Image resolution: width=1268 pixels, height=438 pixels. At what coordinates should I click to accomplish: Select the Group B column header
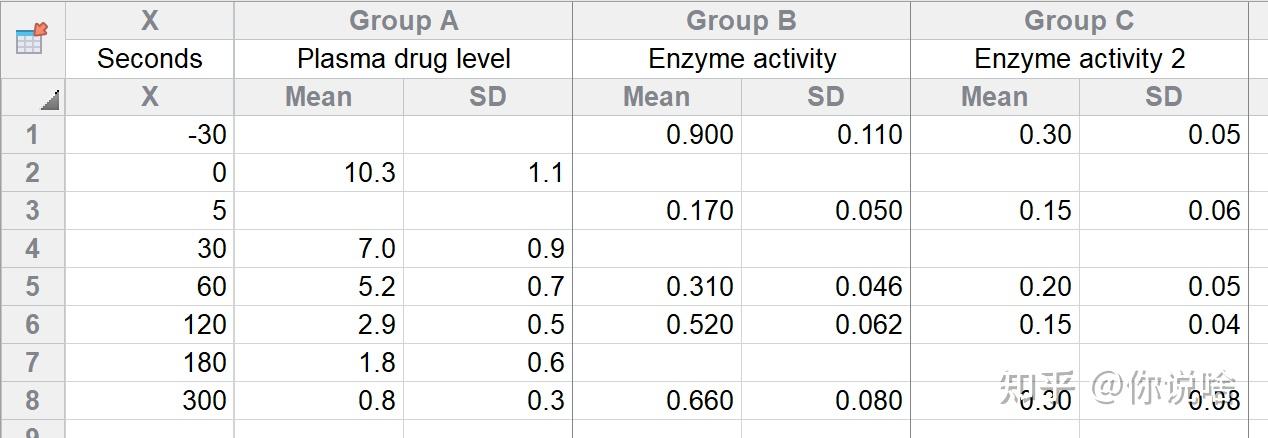tap(741, 20)
